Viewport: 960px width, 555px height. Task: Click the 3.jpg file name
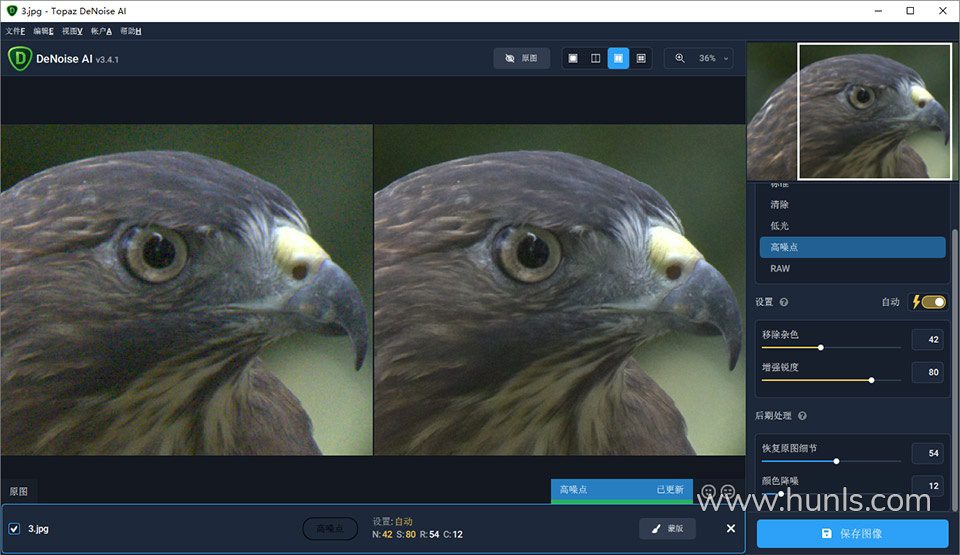(38, 529)
